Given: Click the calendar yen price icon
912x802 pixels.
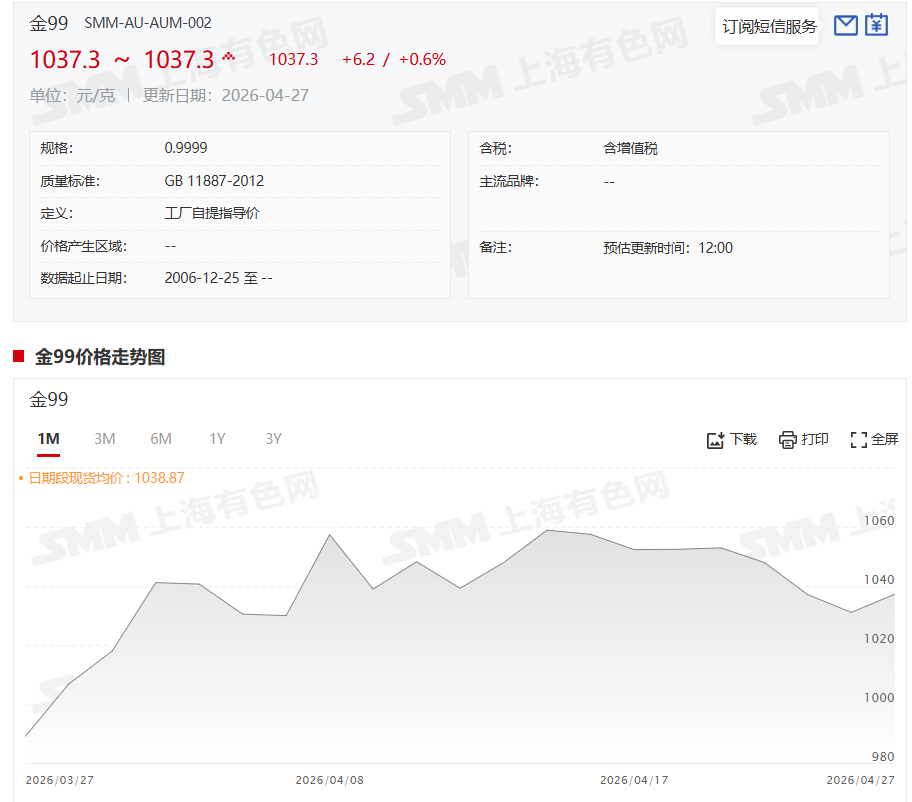Looking at the screenshot, I should tap(876, 25).
